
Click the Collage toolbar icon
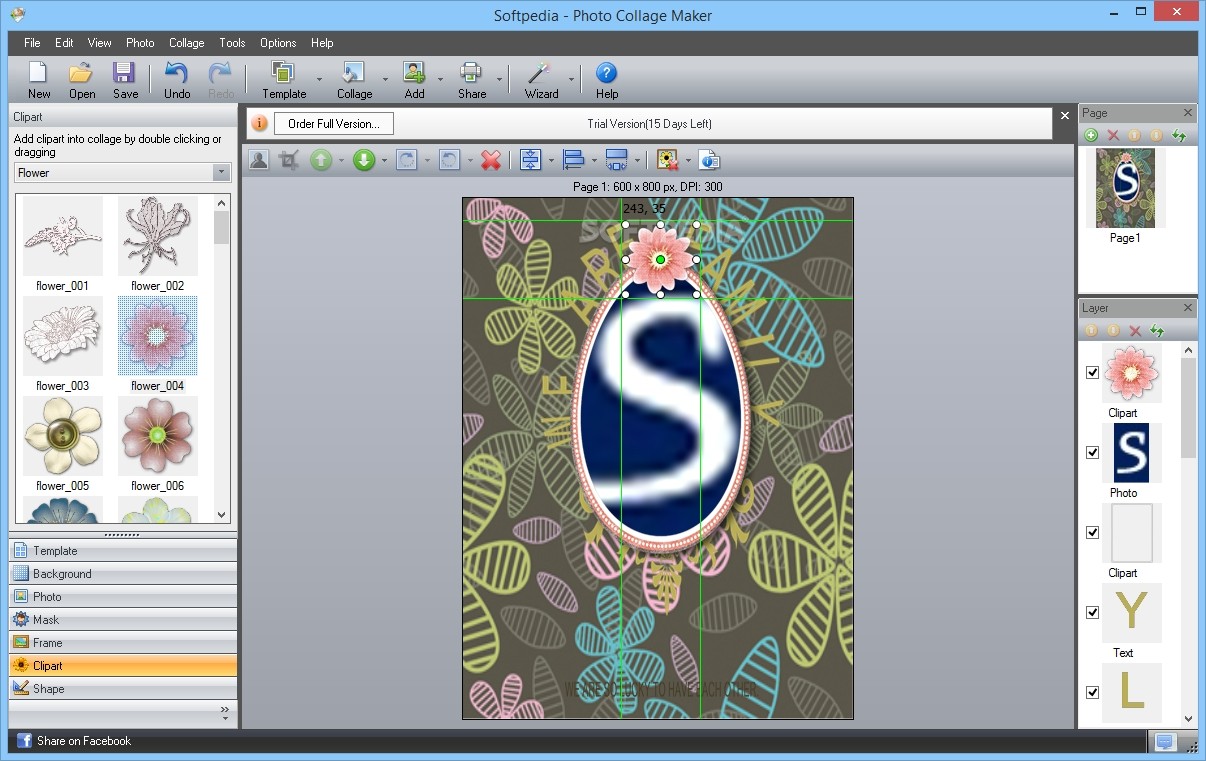pos(354,80)
